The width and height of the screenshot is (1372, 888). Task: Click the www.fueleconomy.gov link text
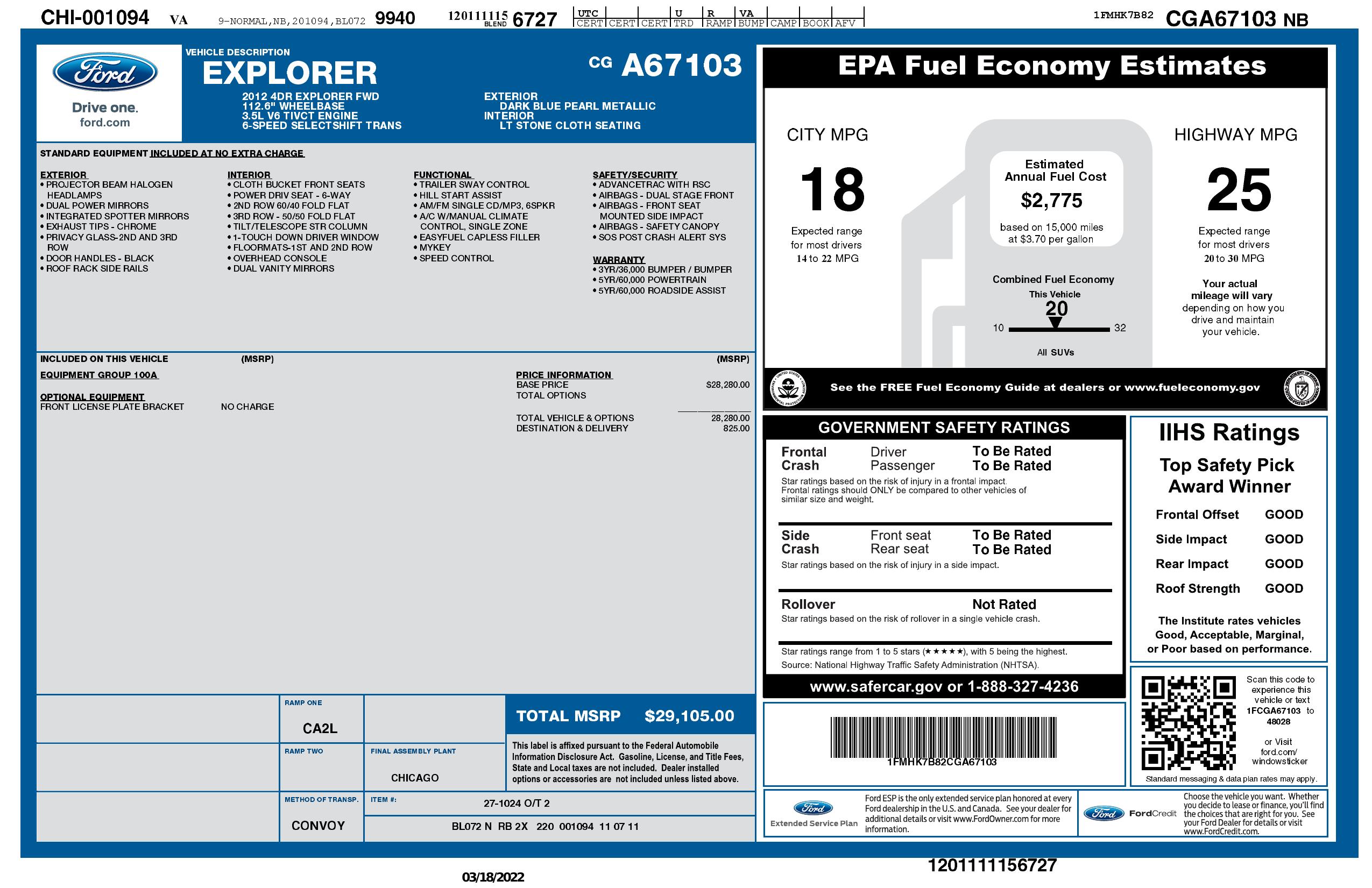point(1192,387)
